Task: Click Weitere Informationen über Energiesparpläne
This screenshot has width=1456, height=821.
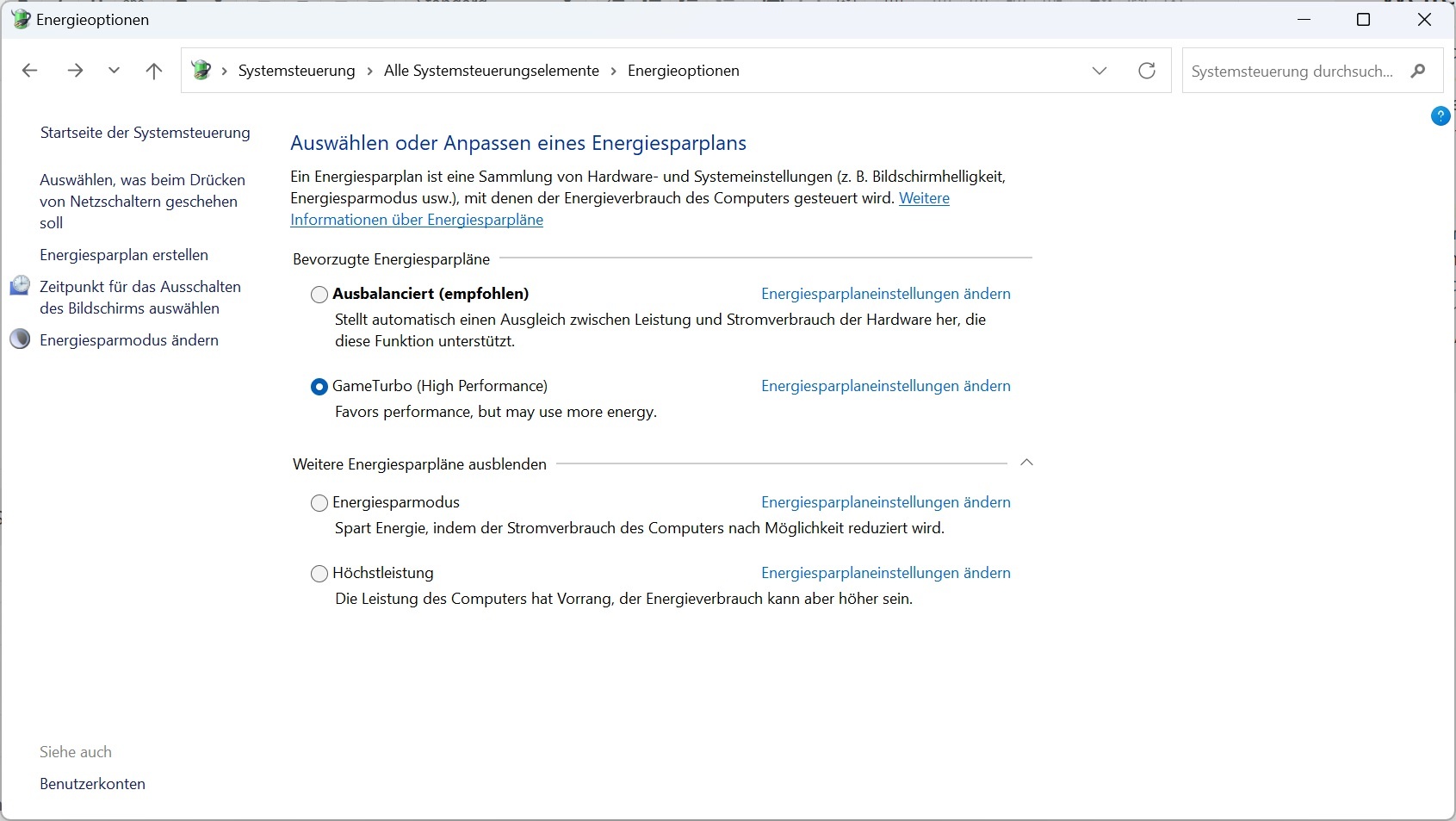Action: pyautogui.click(x=416, y=220)
